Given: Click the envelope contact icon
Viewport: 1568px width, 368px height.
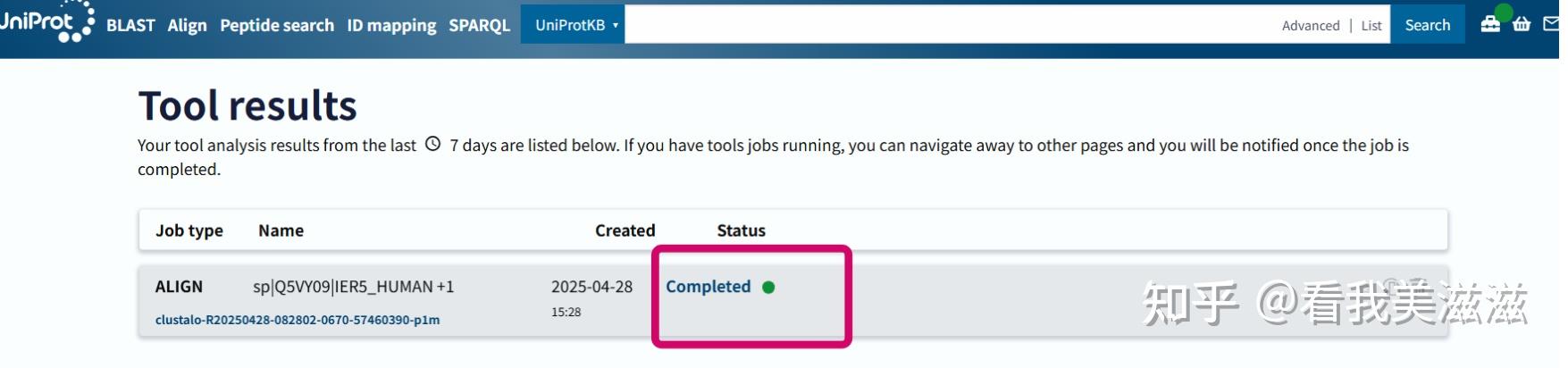Looking at the screenshot, I should coord(1552,24).
